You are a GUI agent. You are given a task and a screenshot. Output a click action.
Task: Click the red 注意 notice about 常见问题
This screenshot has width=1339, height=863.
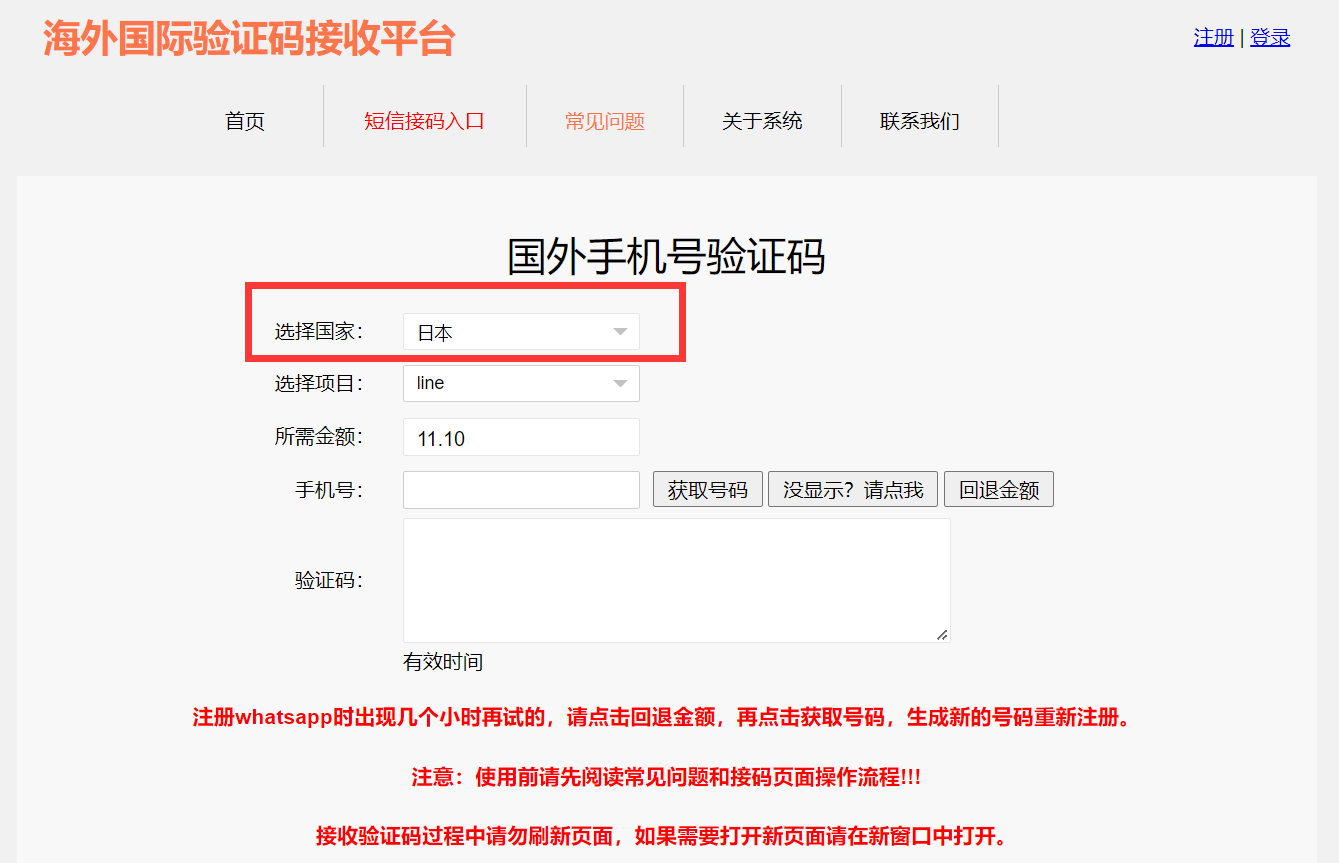pos(666,777)
